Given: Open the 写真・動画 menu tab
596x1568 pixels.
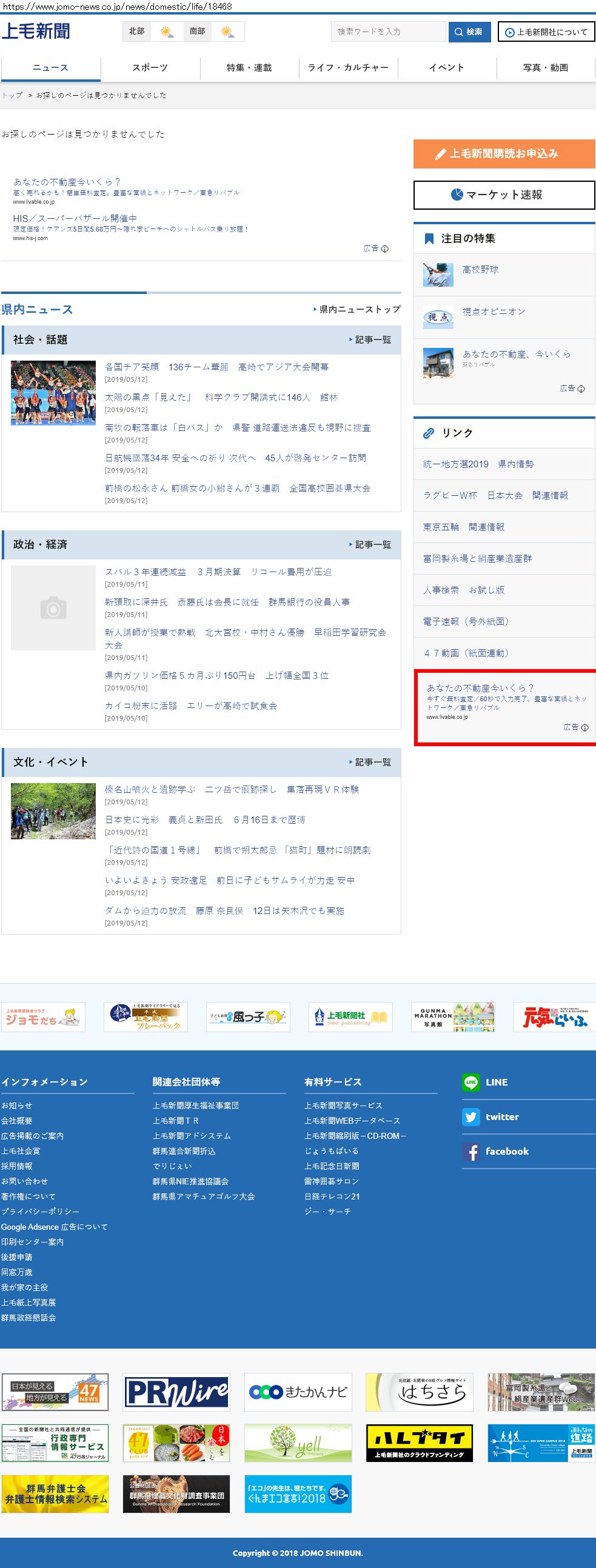Looking at the screenshot, I should tap(546, 67).
